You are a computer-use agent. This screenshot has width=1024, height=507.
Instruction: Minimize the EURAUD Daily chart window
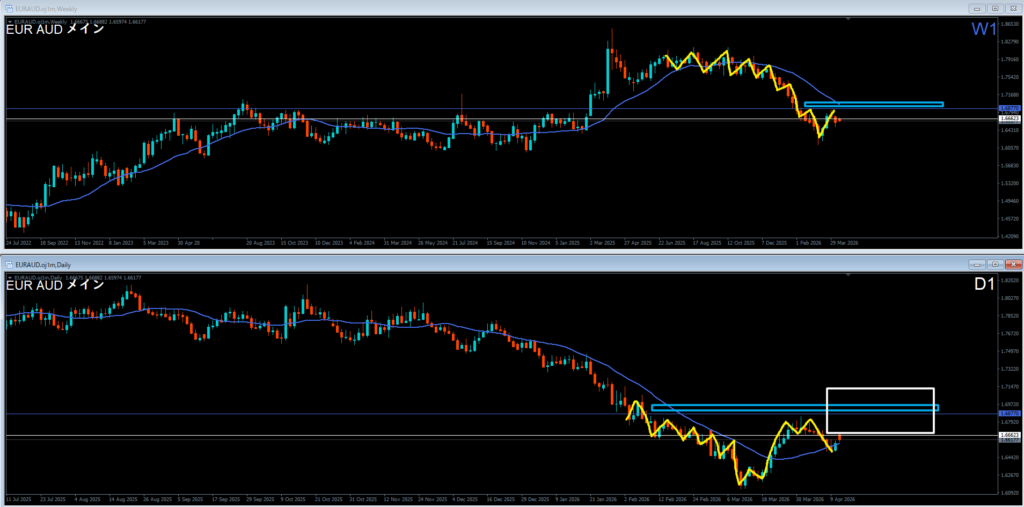pyautogui.click(x=978, y=264)
